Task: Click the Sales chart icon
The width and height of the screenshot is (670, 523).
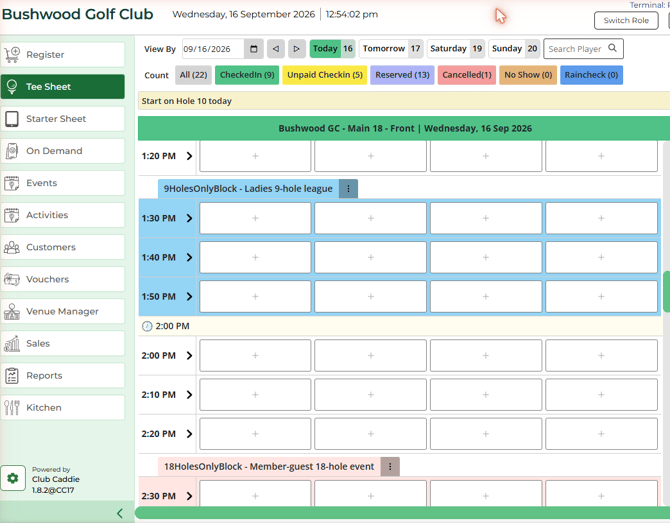Action: [12, 344]
